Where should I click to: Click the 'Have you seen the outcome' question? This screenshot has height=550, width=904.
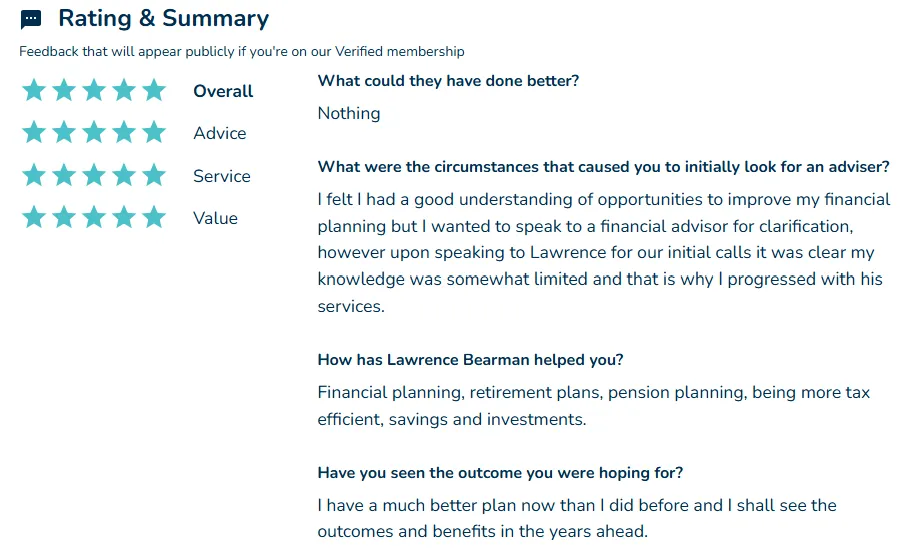[x=500, y=473]
